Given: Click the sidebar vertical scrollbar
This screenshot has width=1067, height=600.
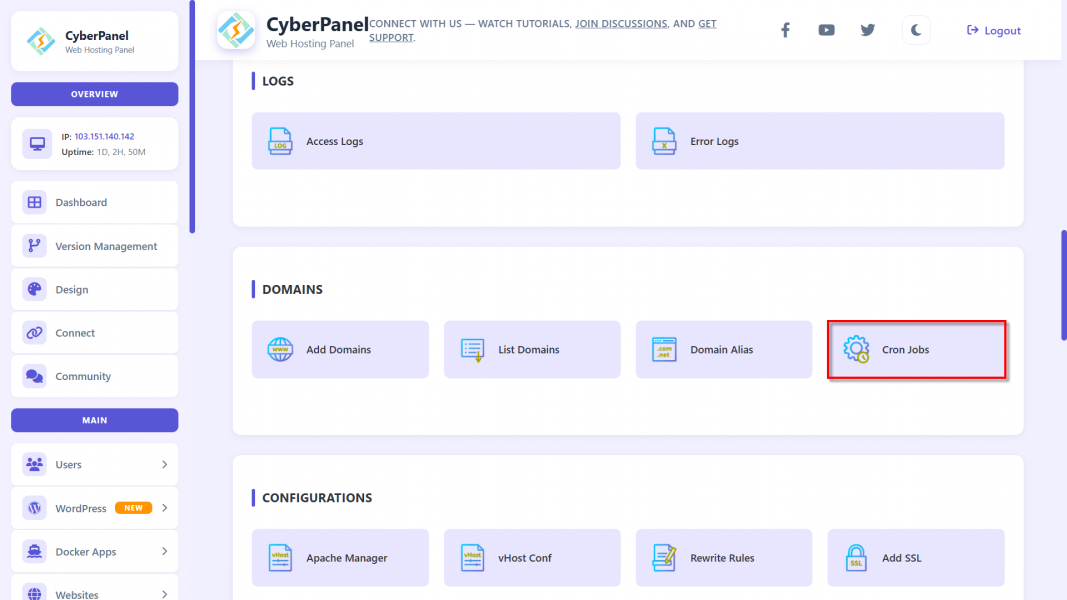Looking at the screenshot, I should [192, 116].
